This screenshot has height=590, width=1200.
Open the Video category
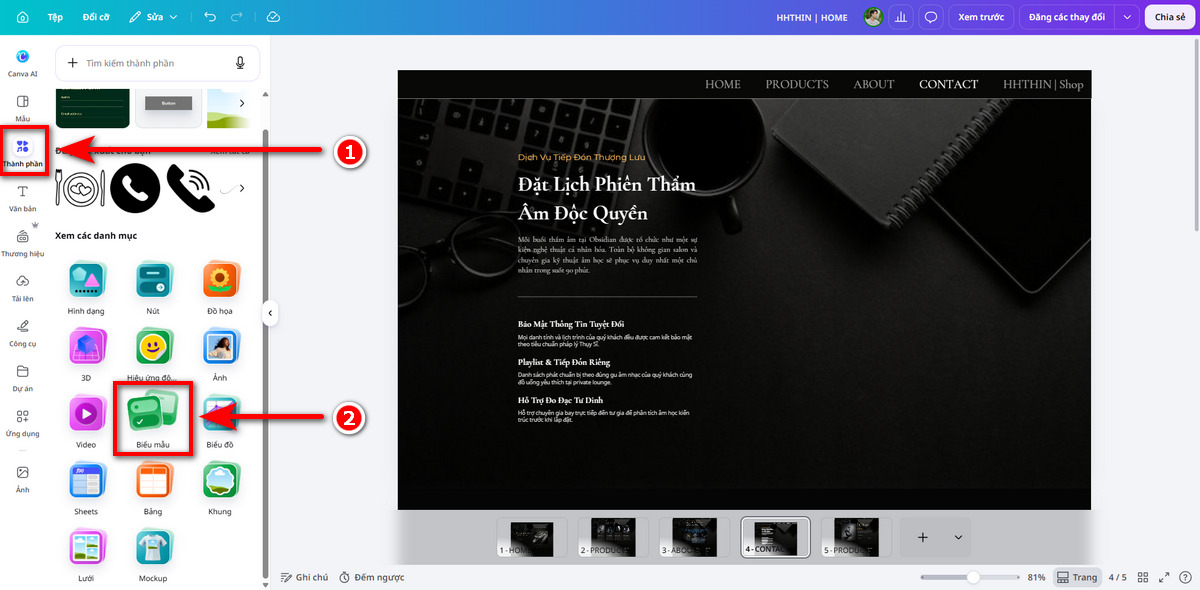click(x=86, y=422)
